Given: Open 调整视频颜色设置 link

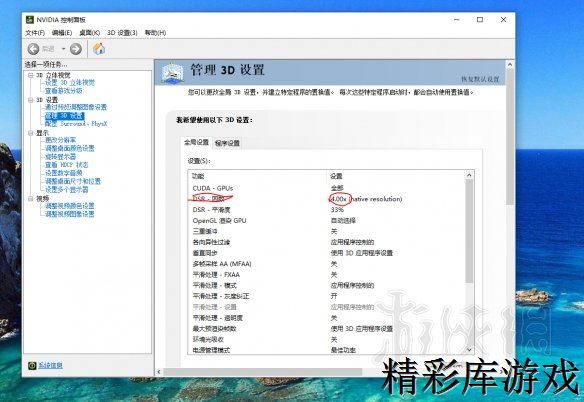Looking at the screenshot, I should point(70,206).
